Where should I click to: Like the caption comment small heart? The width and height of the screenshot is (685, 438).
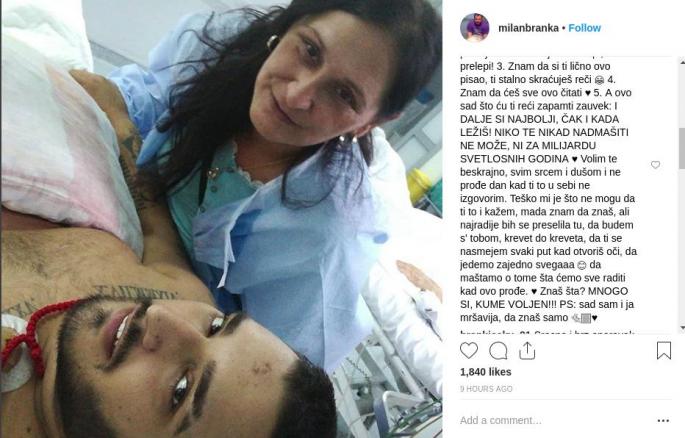655,165
